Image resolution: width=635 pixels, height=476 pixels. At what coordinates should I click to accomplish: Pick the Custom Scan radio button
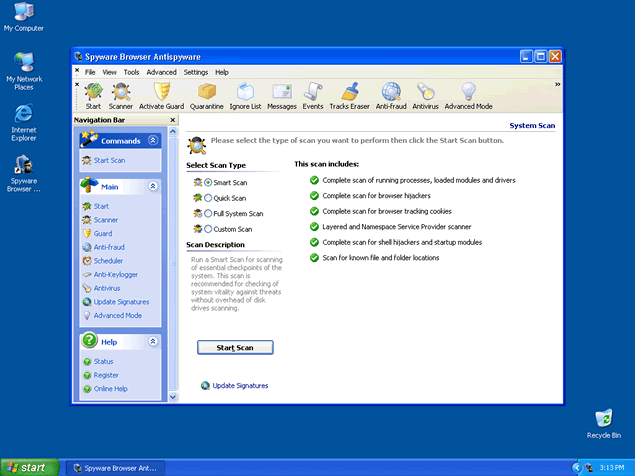click(208, 229)
